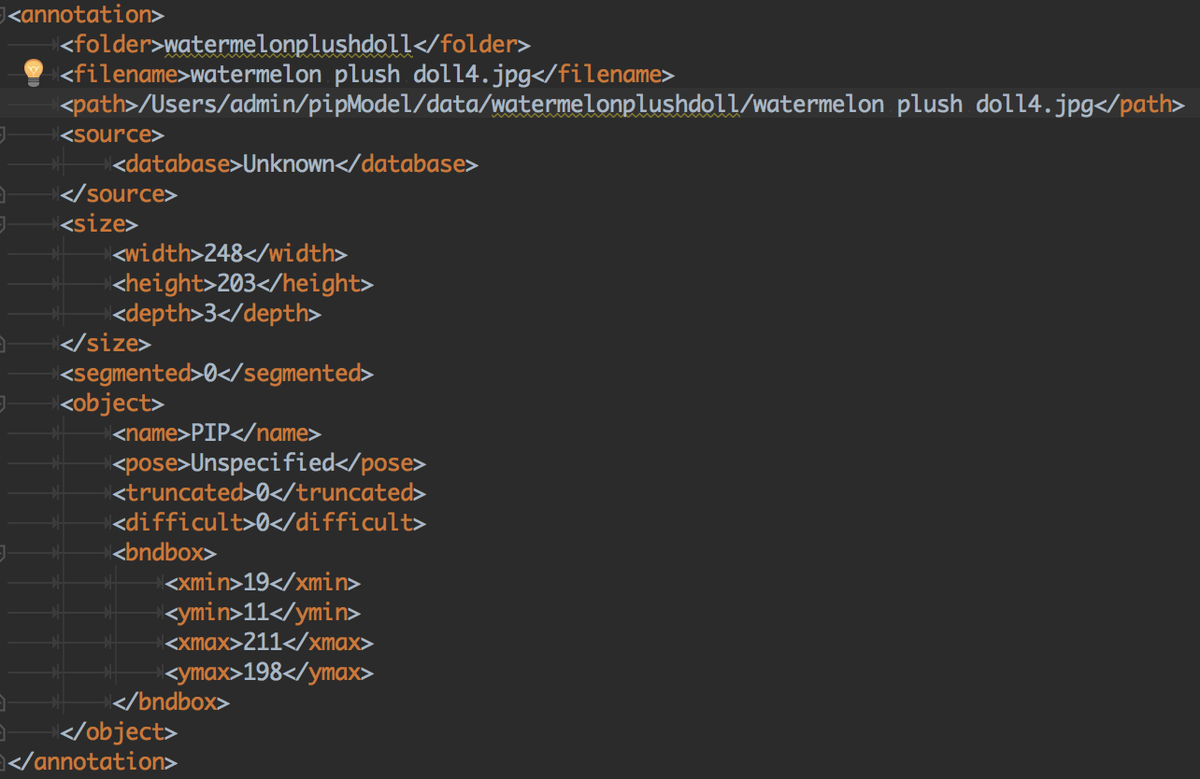Image resolution: width=1200 pixels, height=779 pixels.
Task: Place cursor on database value Unknown
Action: point(288,164)
